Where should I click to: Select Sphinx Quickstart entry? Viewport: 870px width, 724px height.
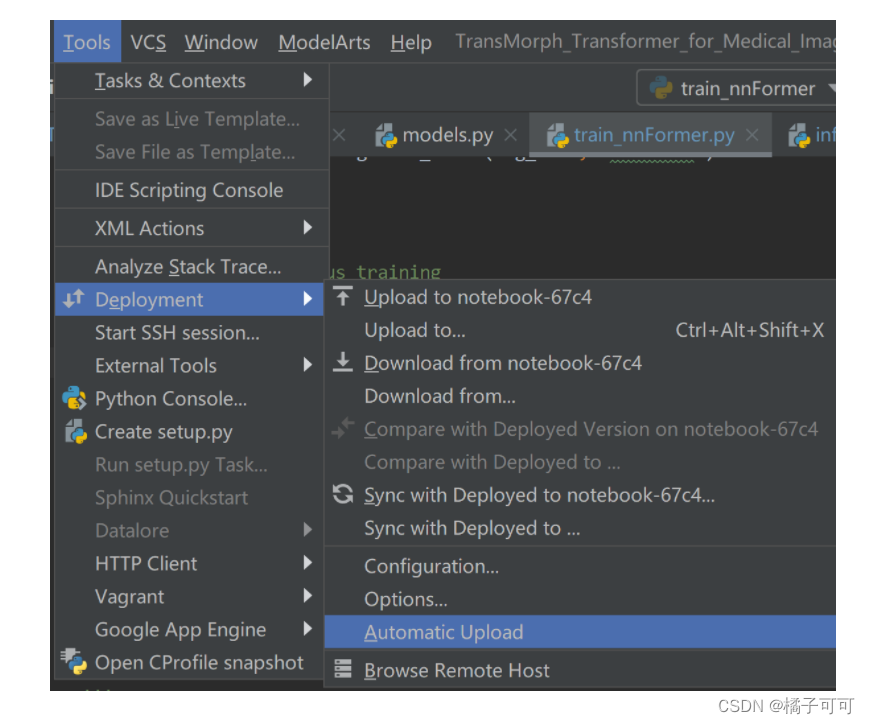pos(189,498)
